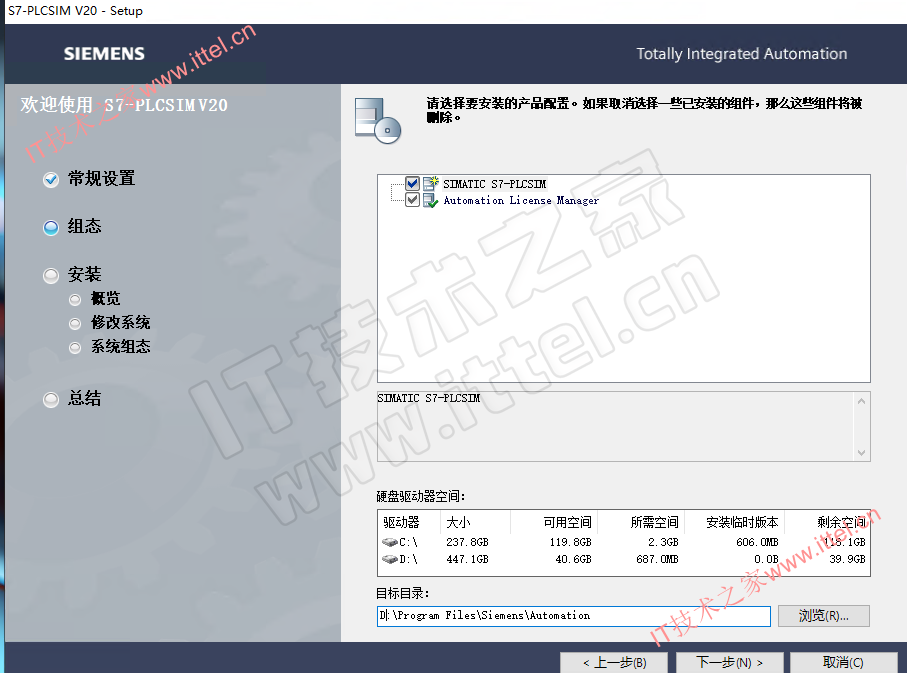Select the 组态 step indicator
Screen dimensions: 907x673
pyautogui.click(x=51, y=227)
